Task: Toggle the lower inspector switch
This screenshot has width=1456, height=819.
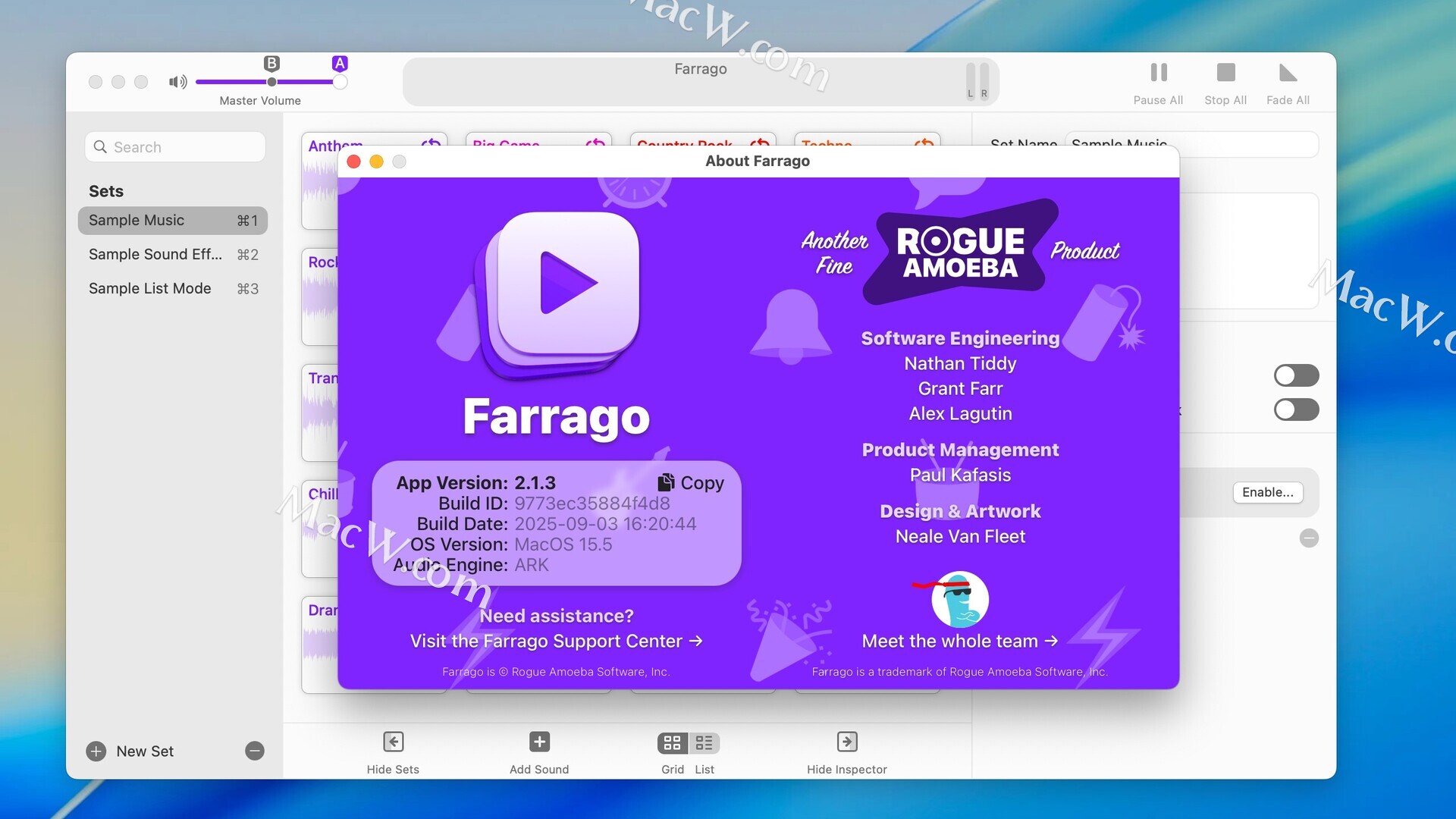Action: click(x=1296, y=409)
